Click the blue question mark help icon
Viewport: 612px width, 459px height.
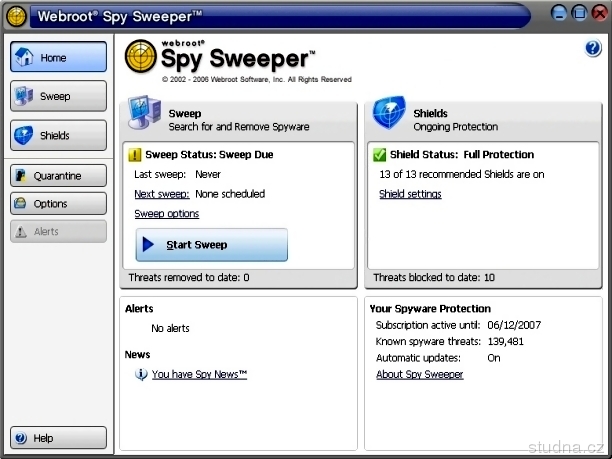tap(593, 48)
